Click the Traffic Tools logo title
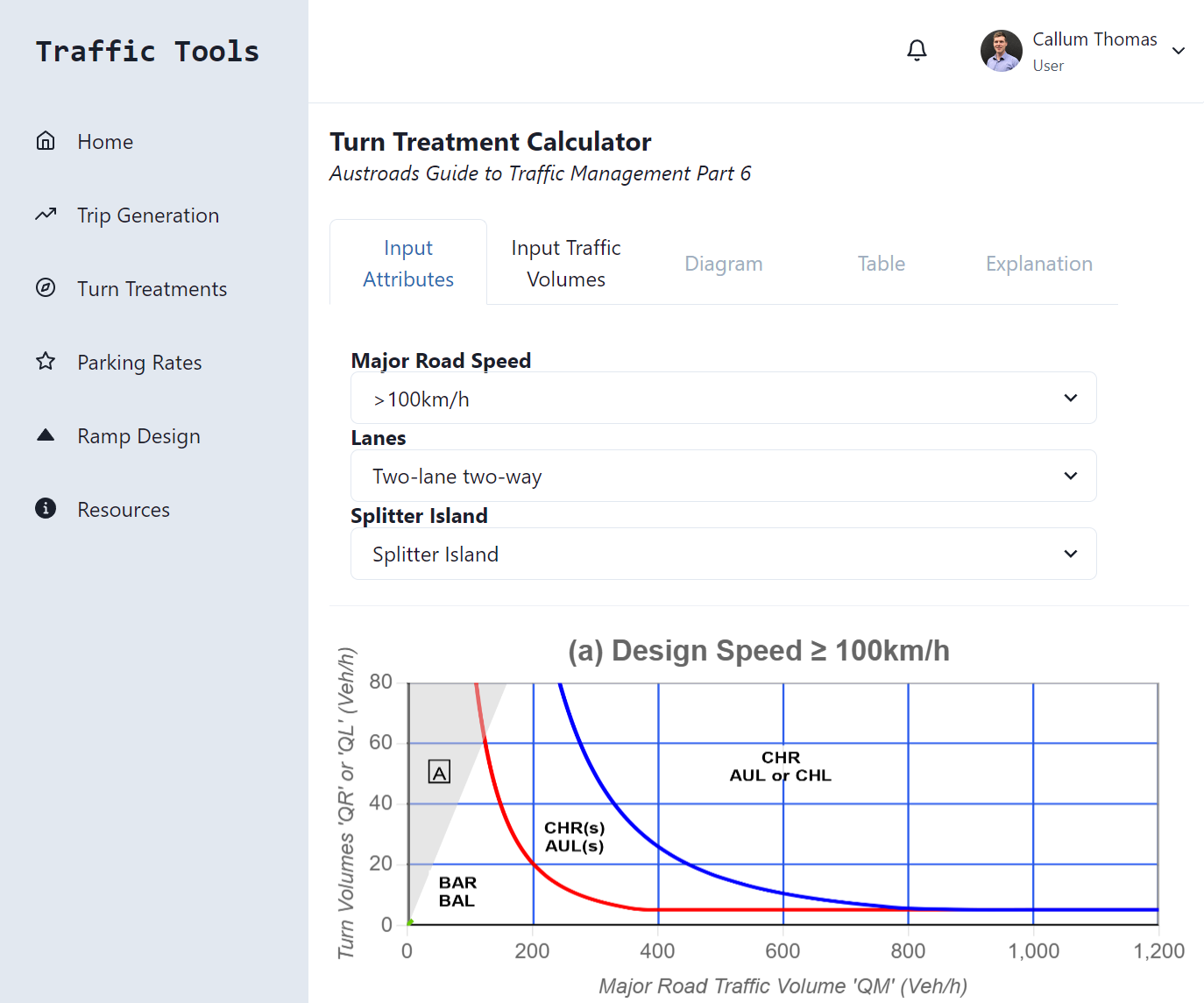This screenshot has height=1003, width=1204. click(x=147, y=51)
